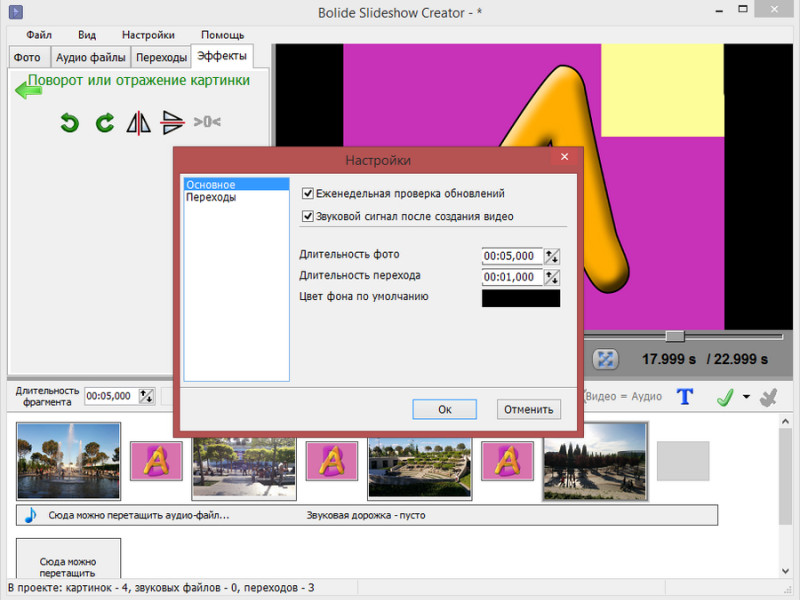Click Поворот или отражение картинки heading
The image size is (800, 600).
tap(139, 80)
